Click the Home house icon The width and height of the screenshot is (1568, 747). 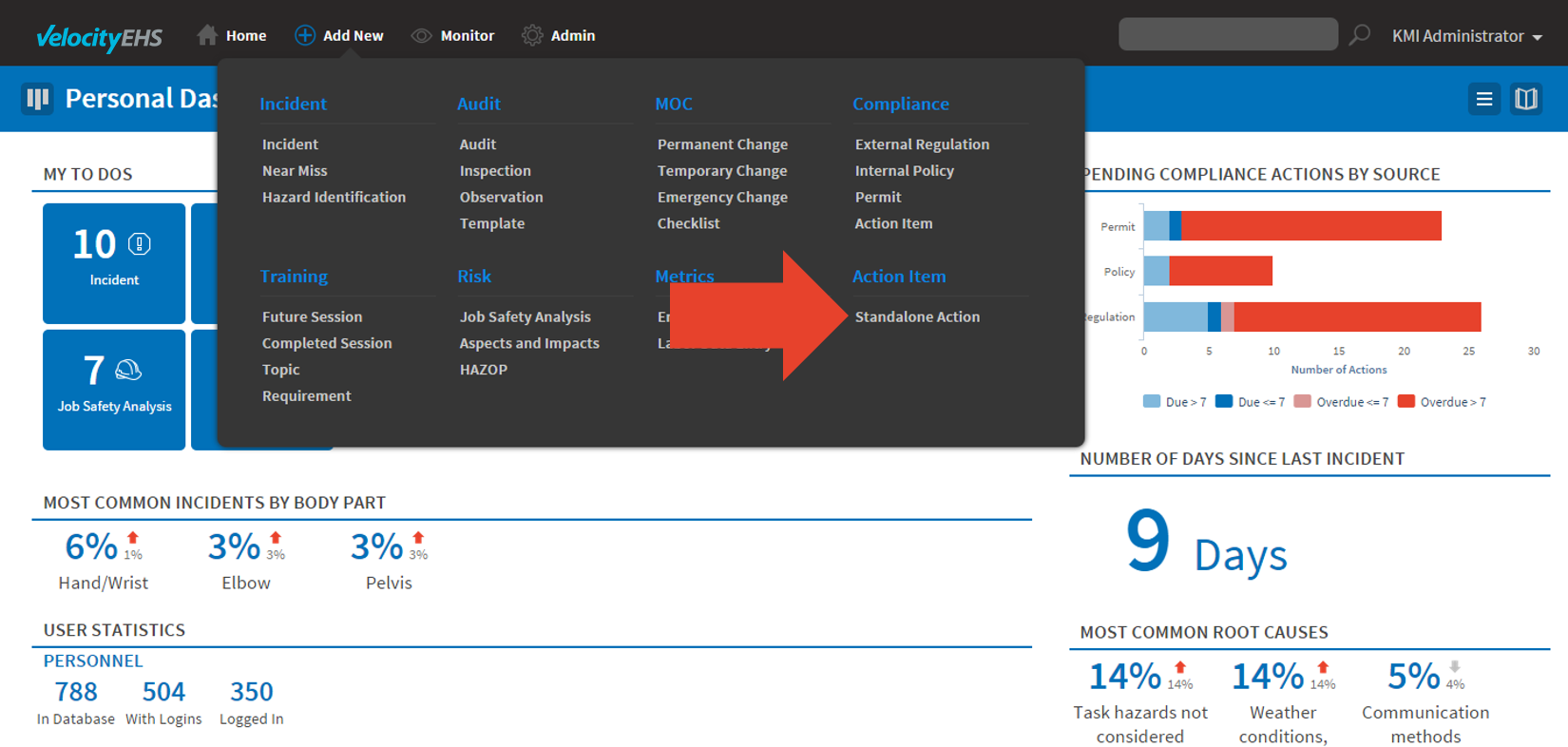coord(206,35)
